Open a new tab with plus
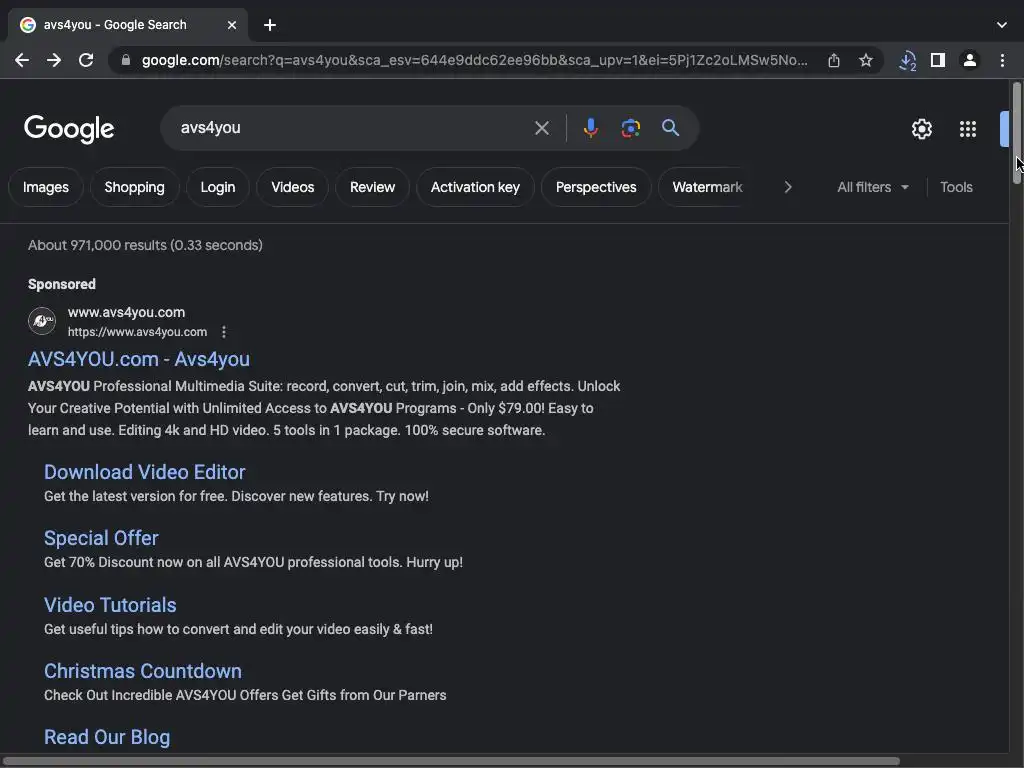This screenshot has height=768, width=1024. (x=270, y=25)
